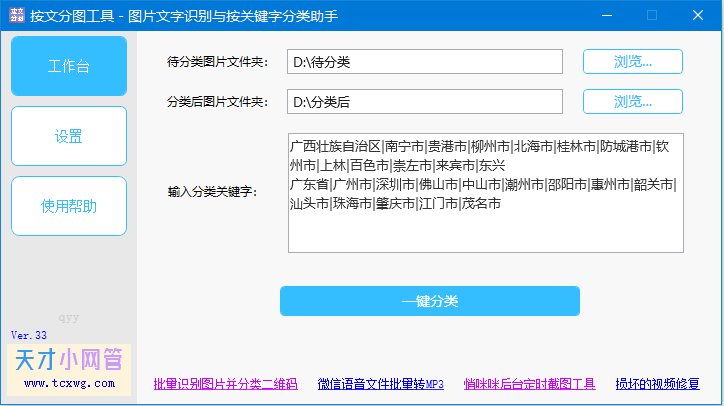Switch to the 工作台 tab
Screen dimensions: 724x406
(x=69, y=67)
